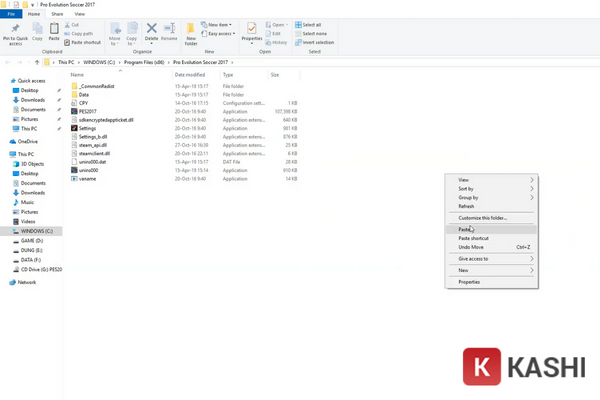Screen dimensions: 600x400
Task: Sort by Date modified column header
Action: click(x=190, y=75)
